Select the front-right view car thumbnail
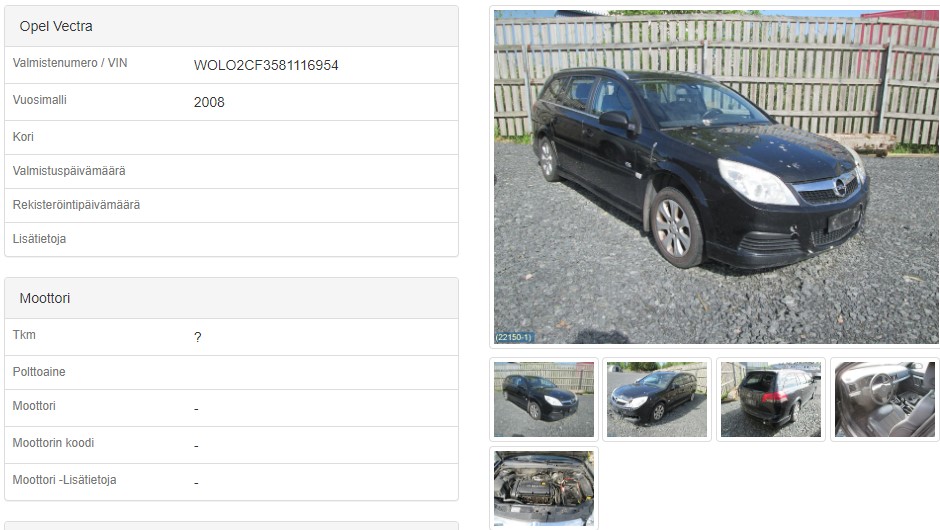 coord(544,399)
